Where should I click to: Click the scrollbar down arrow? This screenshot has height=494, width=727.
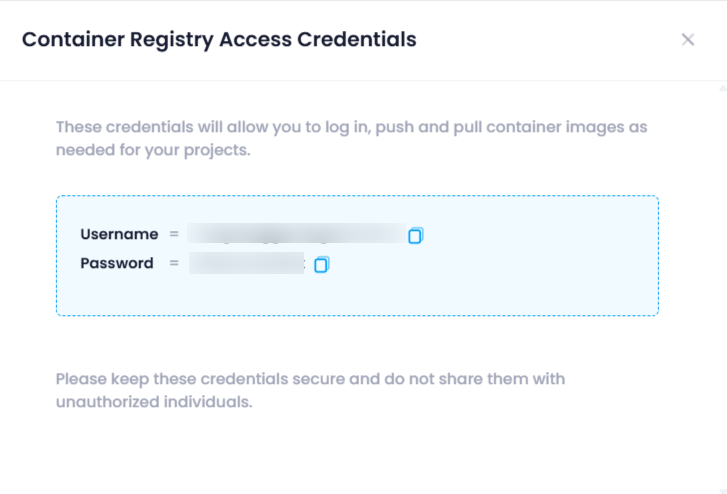click(x=722, y=490)
